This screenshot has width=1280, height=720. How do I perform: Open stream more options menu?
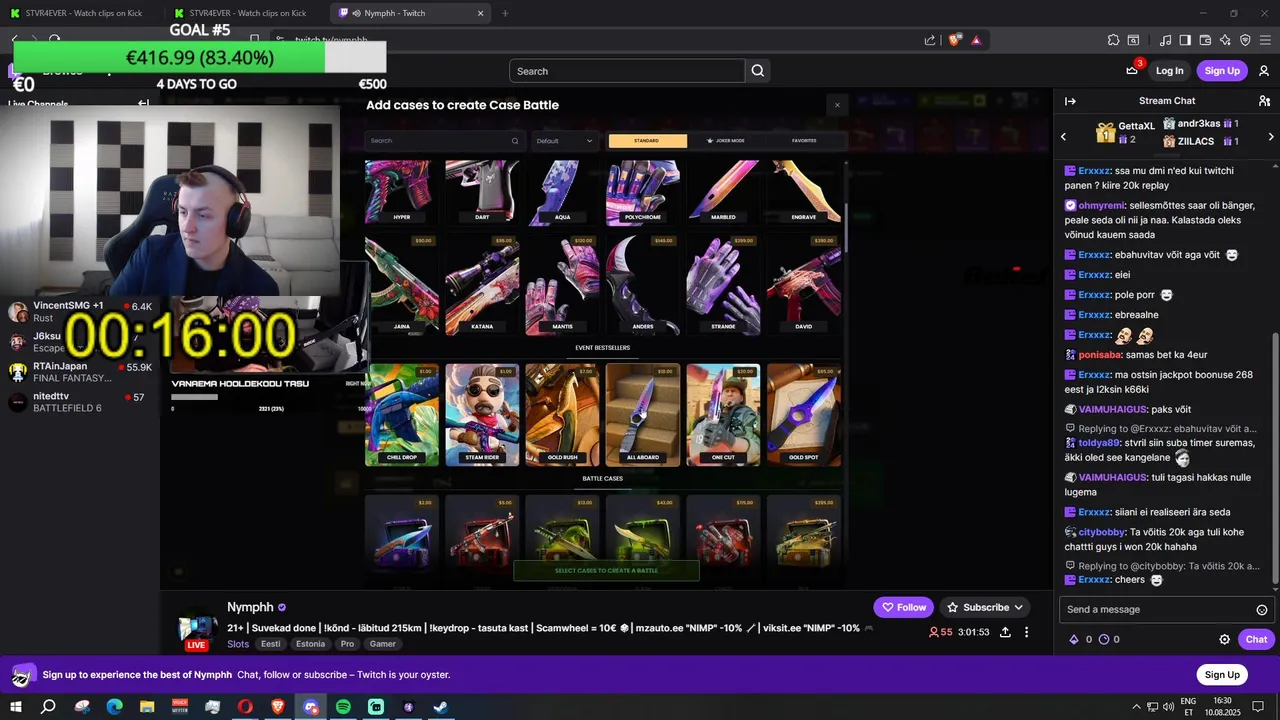coord(1026,632)
